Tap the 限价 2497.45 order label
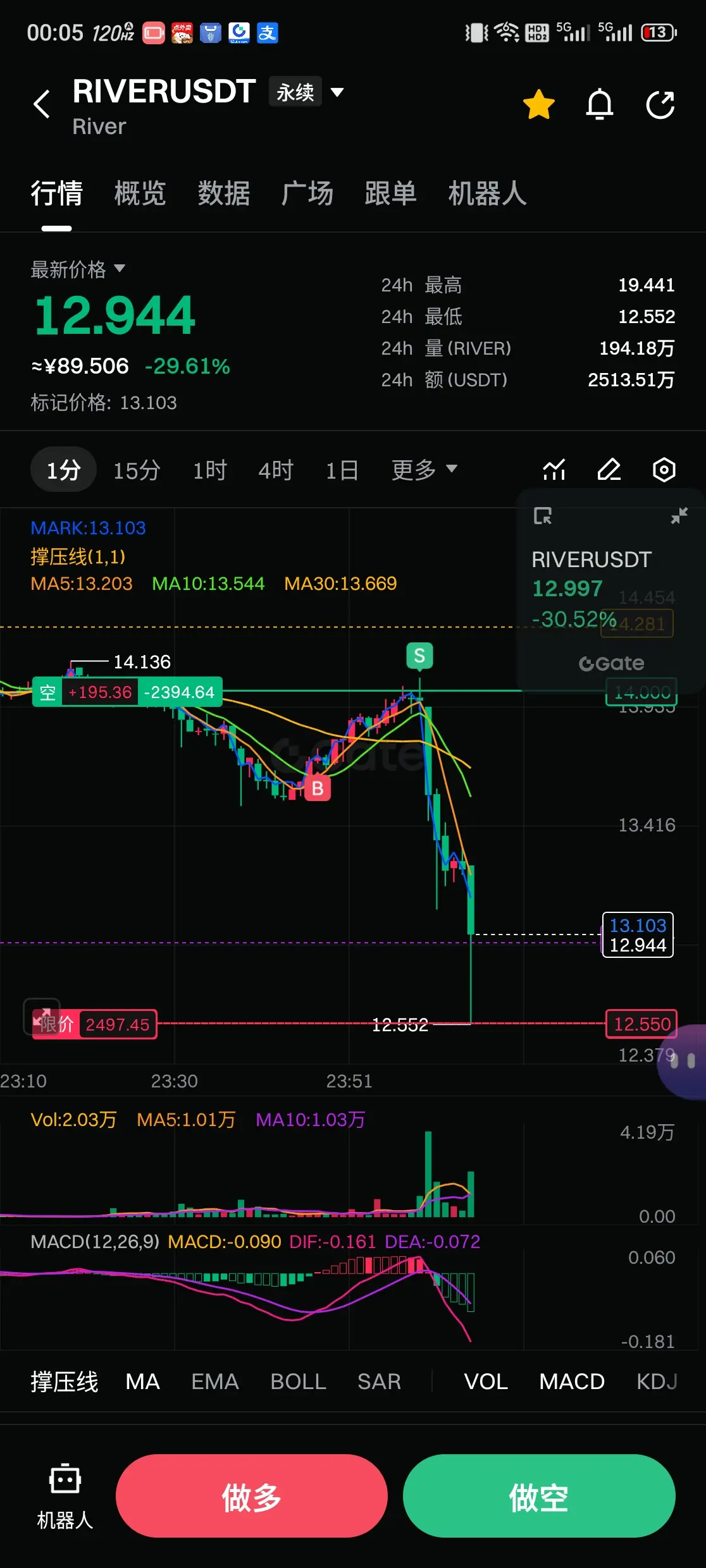706x1568 pixels. pyautogui.click(x=94, y=1024)
